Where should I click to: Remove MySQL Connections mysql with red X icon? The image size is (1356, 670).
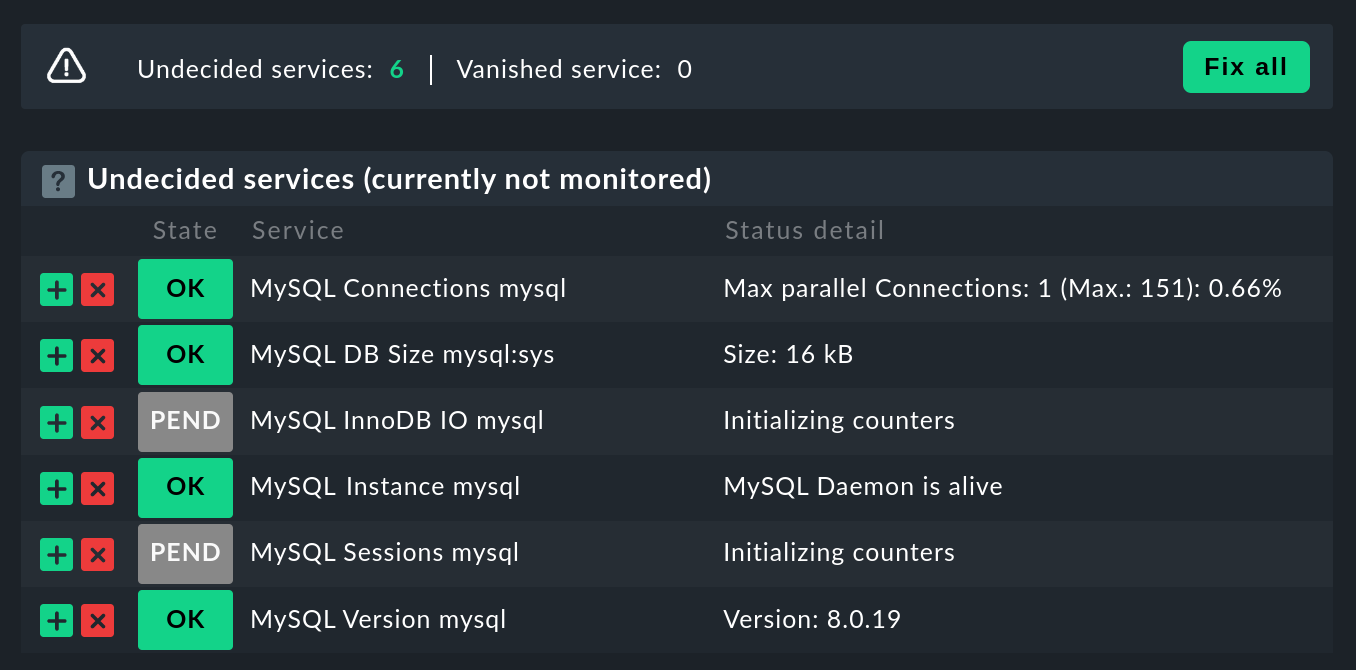(x=97, y=290)
